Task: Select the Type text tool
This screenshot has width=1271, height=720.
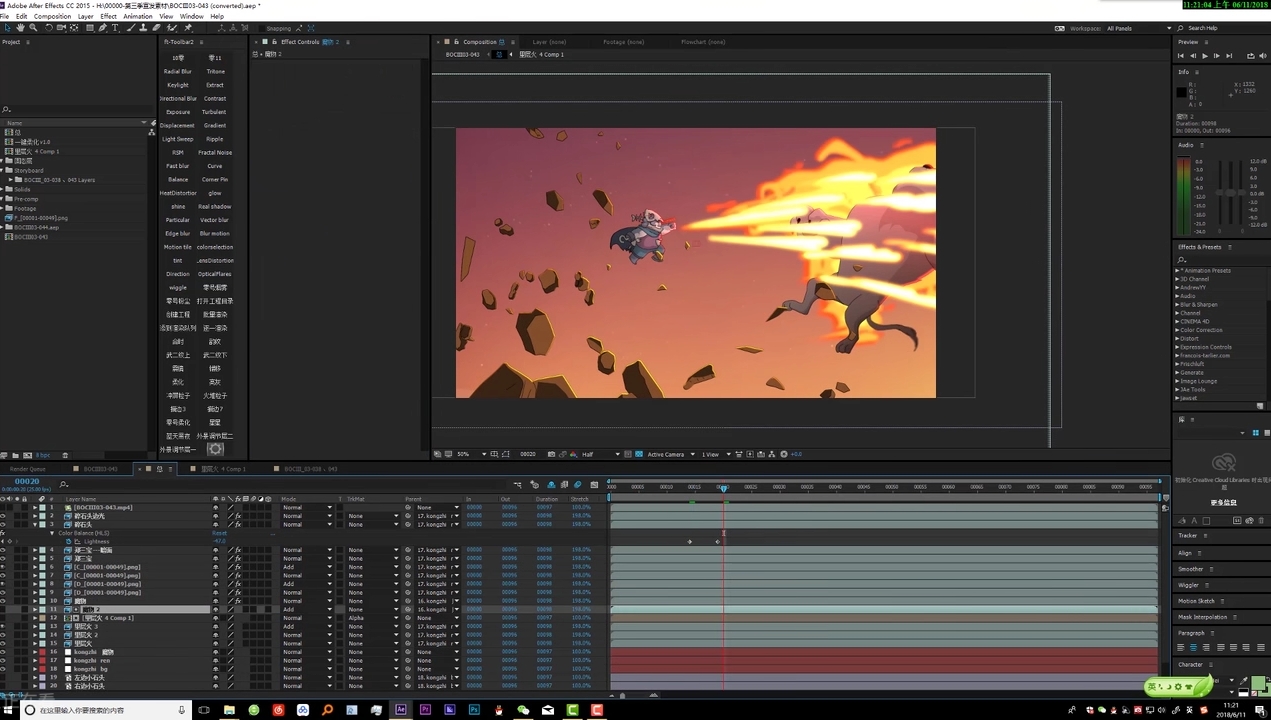Action: point(115,28)
